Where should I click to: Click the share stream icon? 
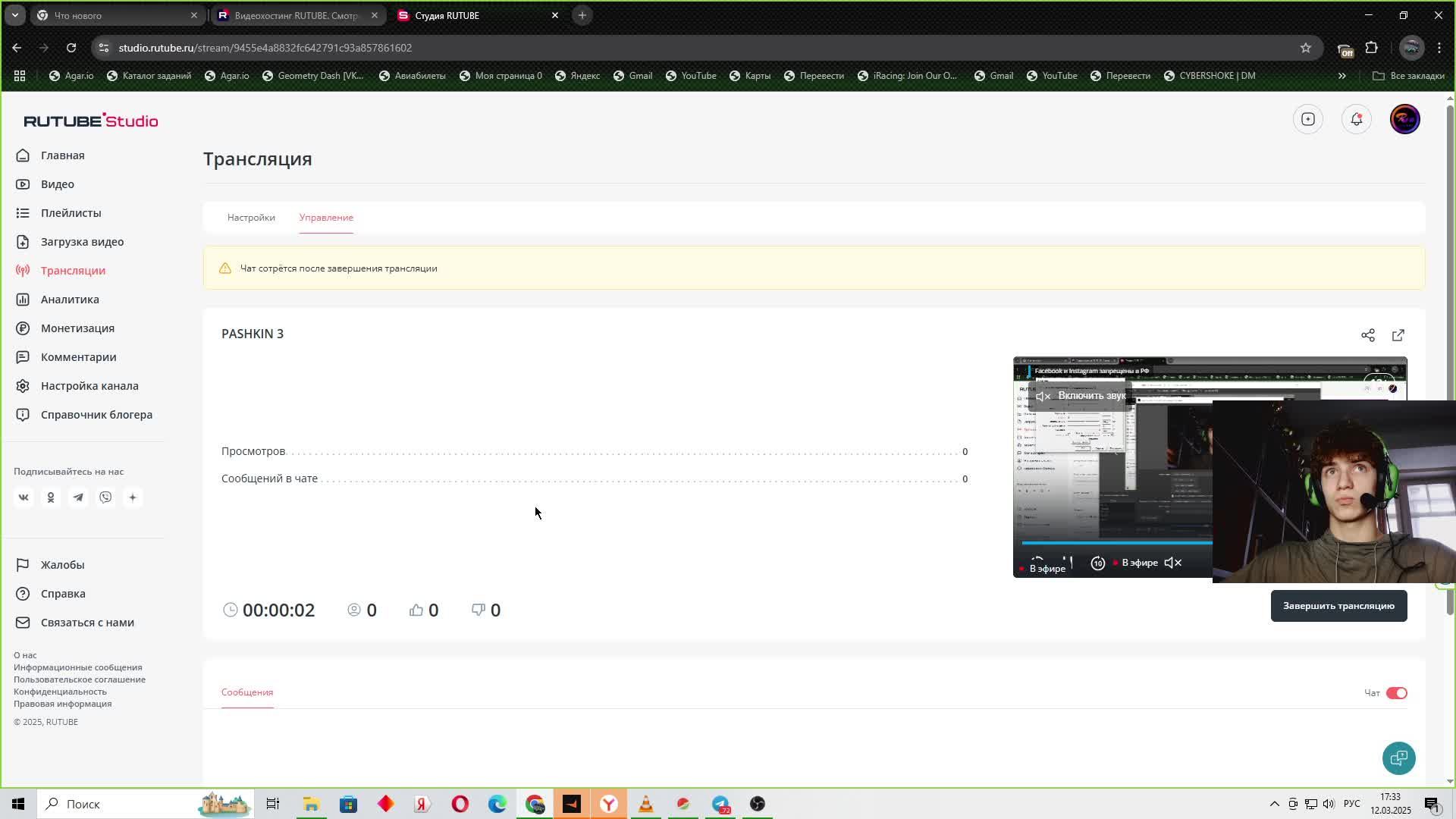[1367, 335]
